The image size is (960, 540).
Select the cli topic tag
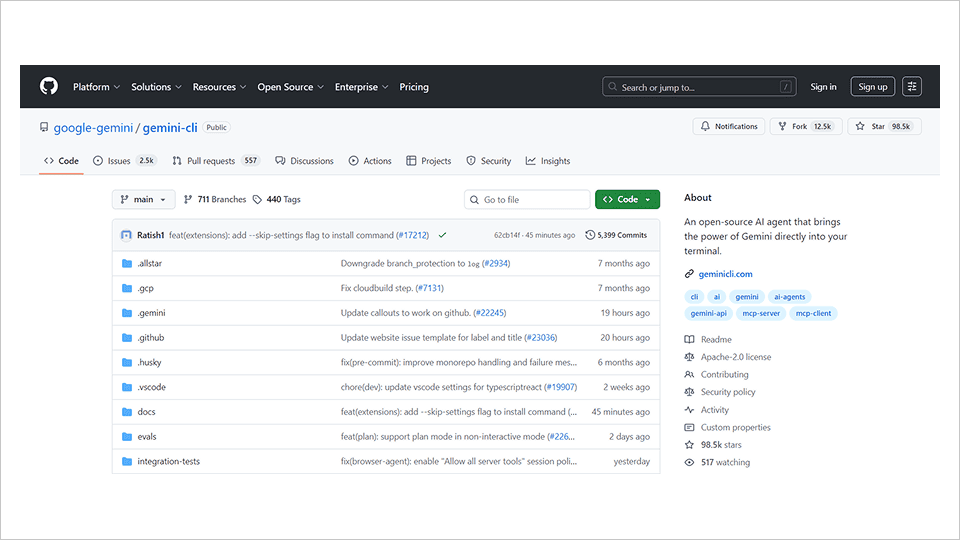(694, 296)
